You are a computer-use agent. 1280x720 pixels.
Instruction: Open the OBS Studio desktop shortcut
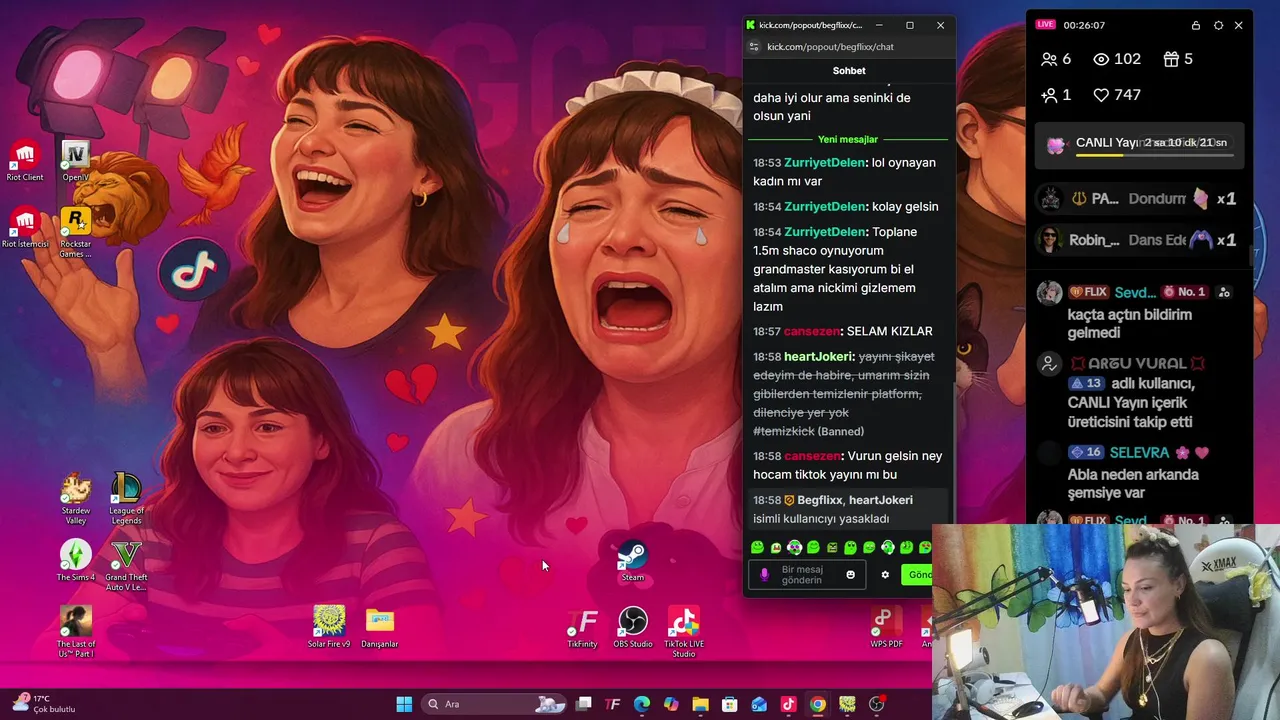633,627
